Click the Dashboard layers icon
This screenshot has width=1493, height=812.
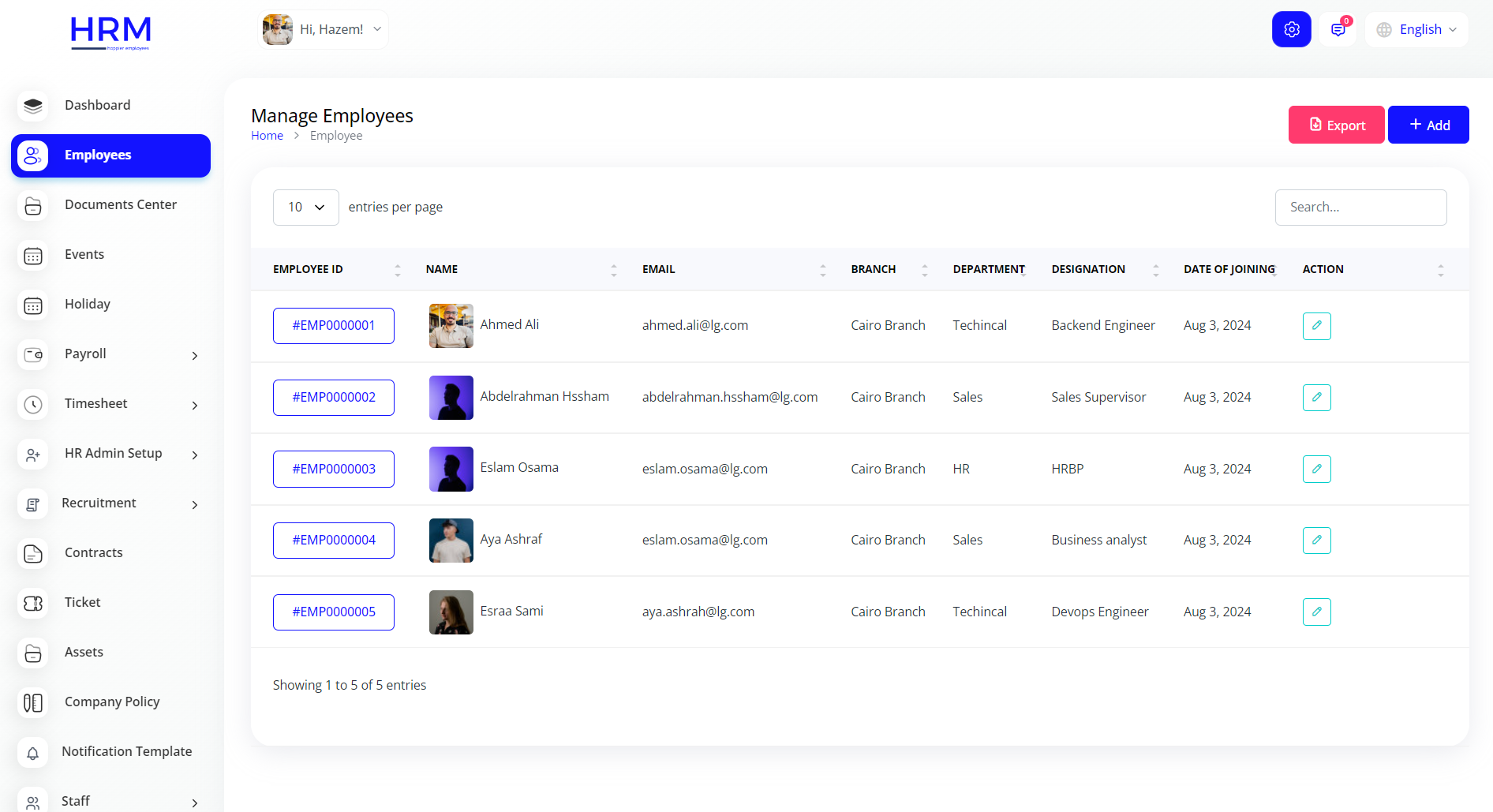tap(33, 106)
